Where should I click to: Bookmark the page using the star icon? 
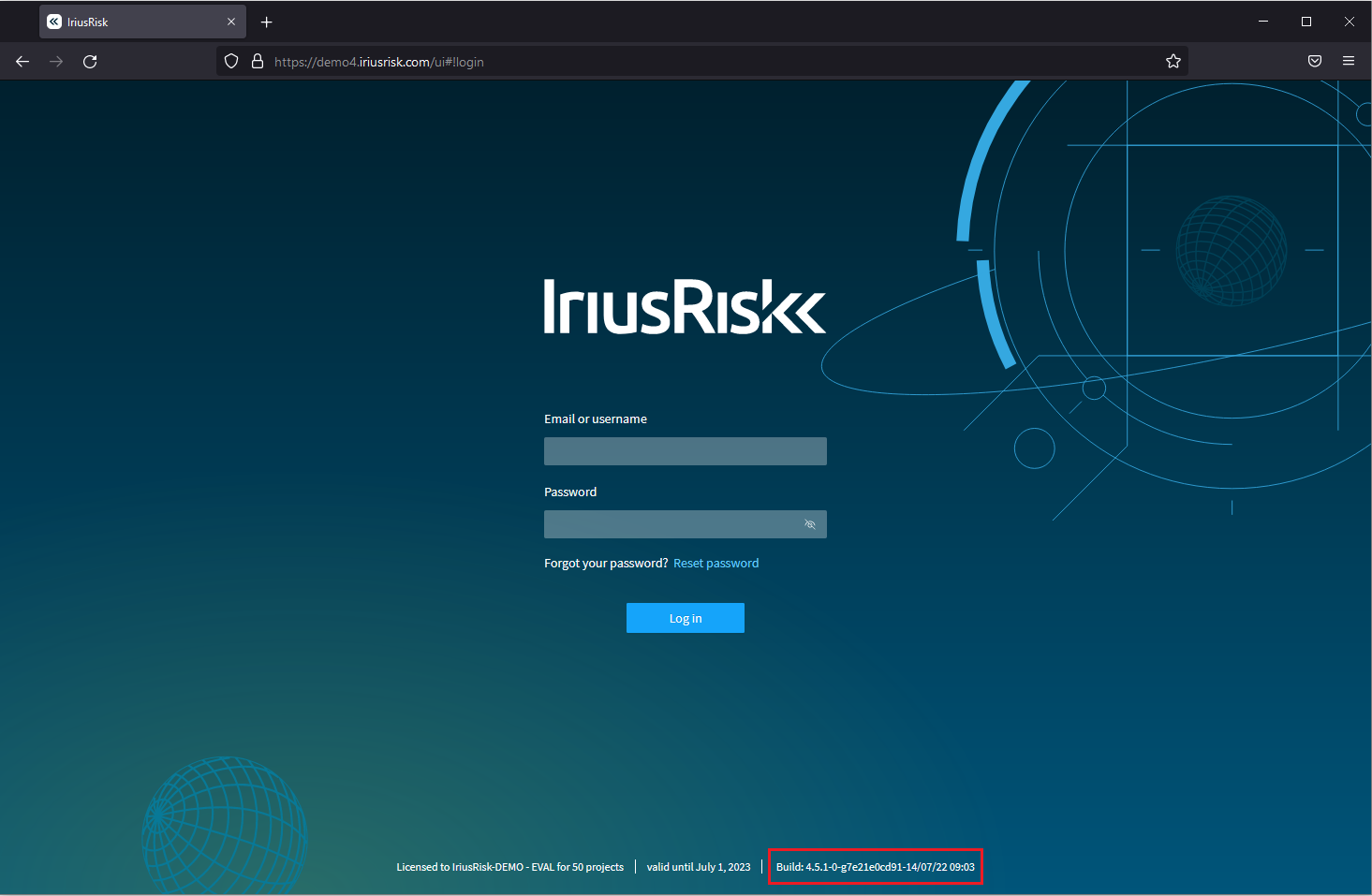pyautogui.click(x=1173, y=61)
